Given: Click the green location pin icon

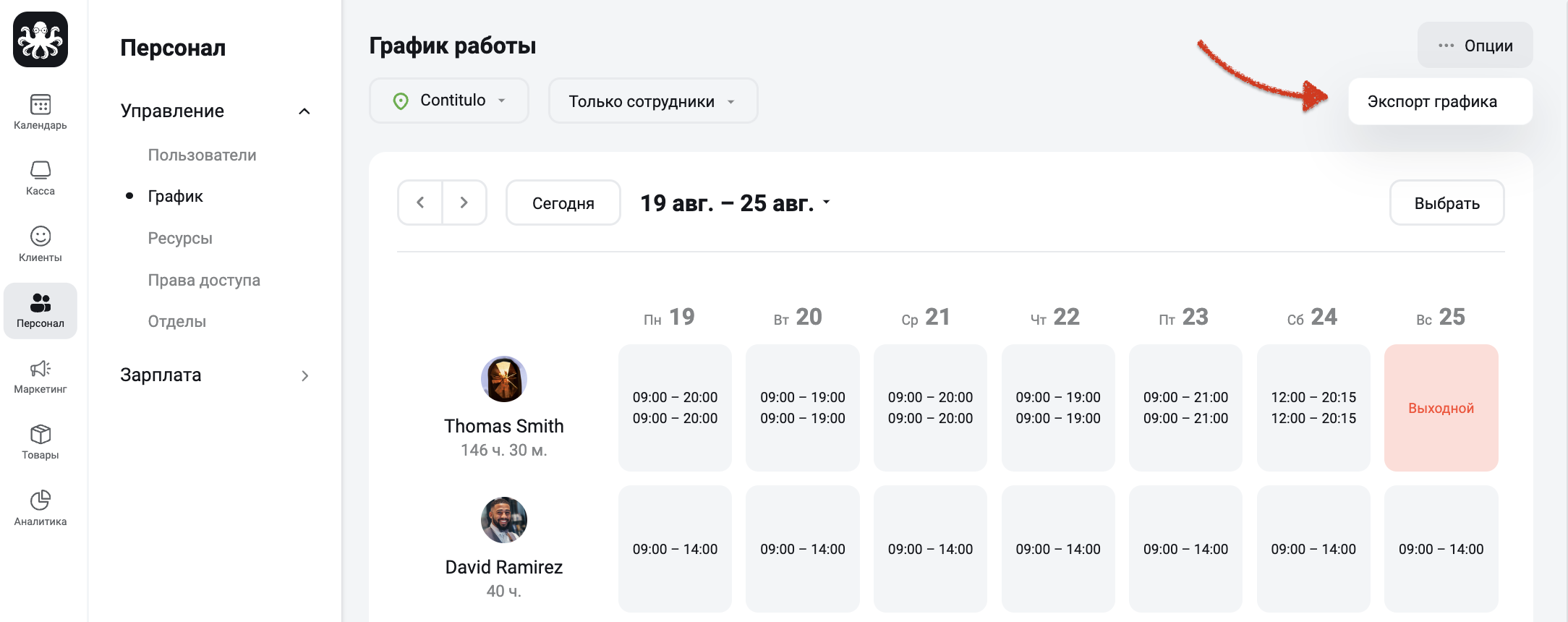Looking at the screenshot, I should tap(401, 101).
